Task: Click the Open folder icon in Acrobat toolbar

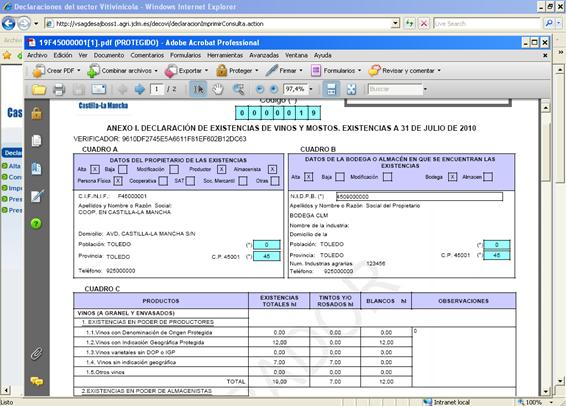Action: (39, 89)
